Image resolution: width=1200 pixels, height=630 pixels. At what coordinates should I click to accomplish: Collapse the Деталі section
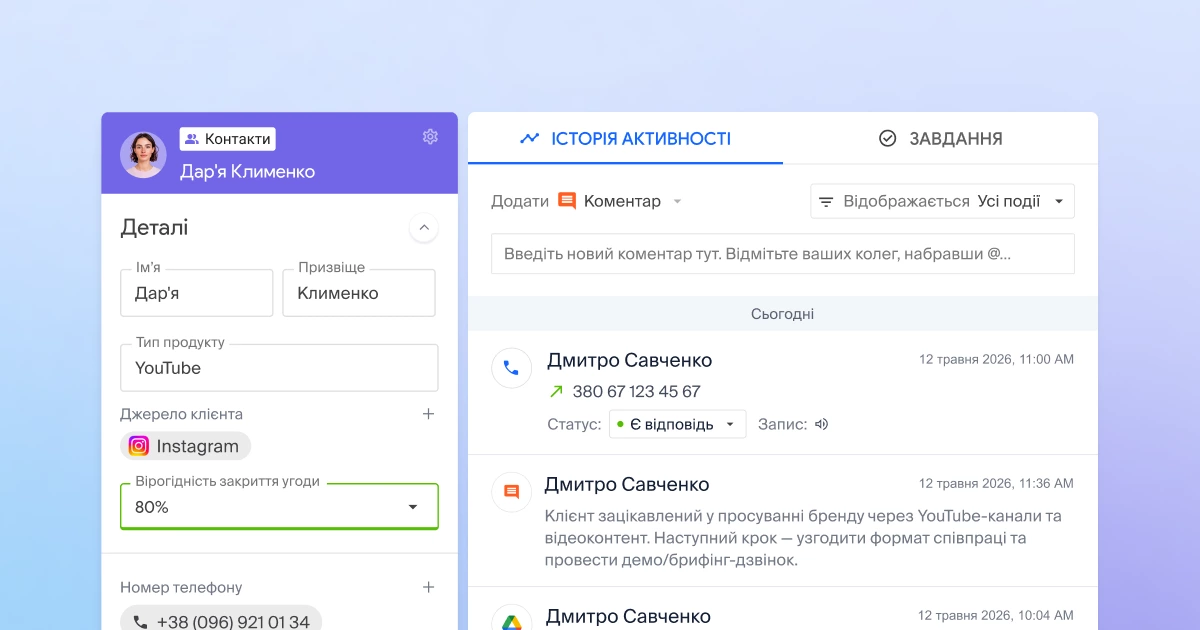(424, 228)
